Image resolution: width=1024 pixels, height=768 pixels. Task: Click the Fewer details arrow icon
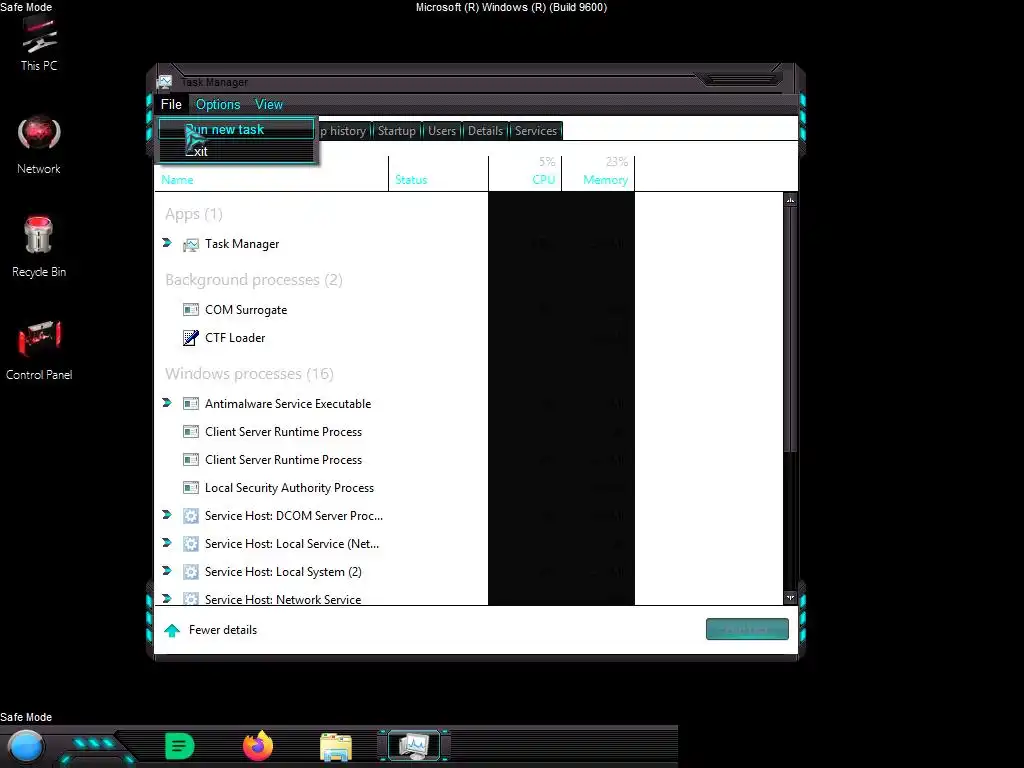click(172, 630)
